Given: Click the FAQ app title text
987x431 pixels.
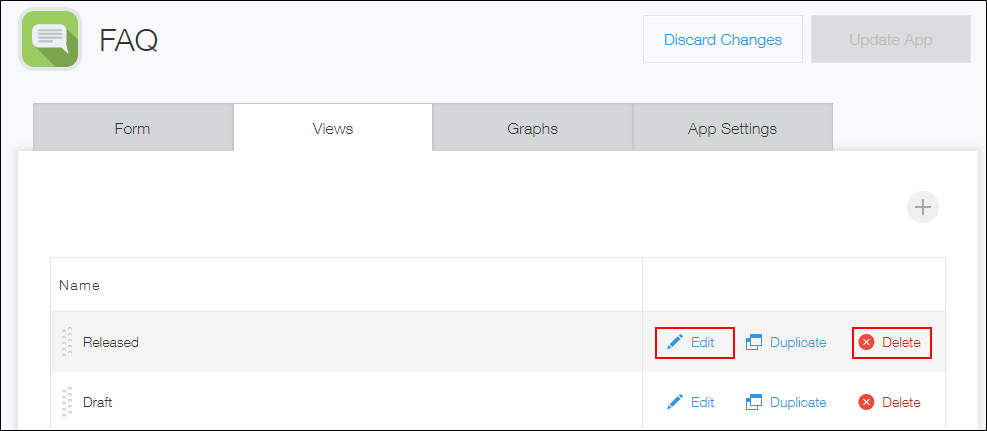Looking at the screenshot, I should click(128, 40).
